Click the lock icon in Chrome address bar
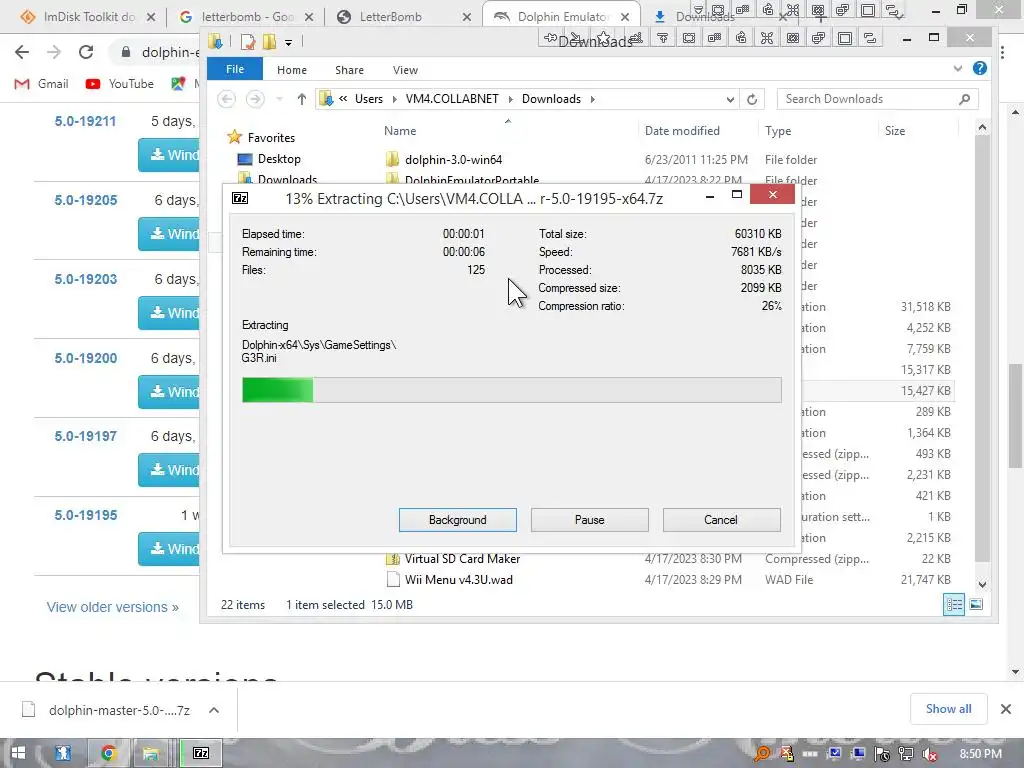 click(125, 52)
